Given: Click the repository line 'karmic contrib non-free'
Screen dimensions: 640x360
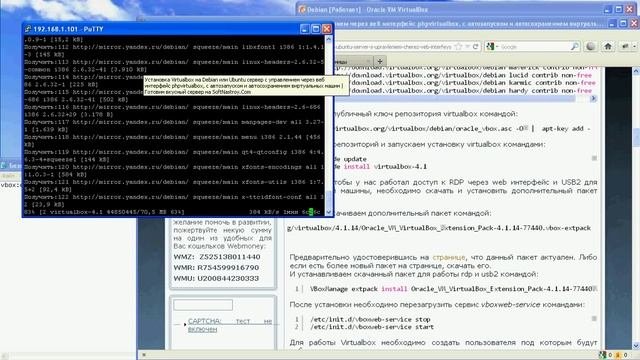Looking at the screenshot, I should (552, 83).
